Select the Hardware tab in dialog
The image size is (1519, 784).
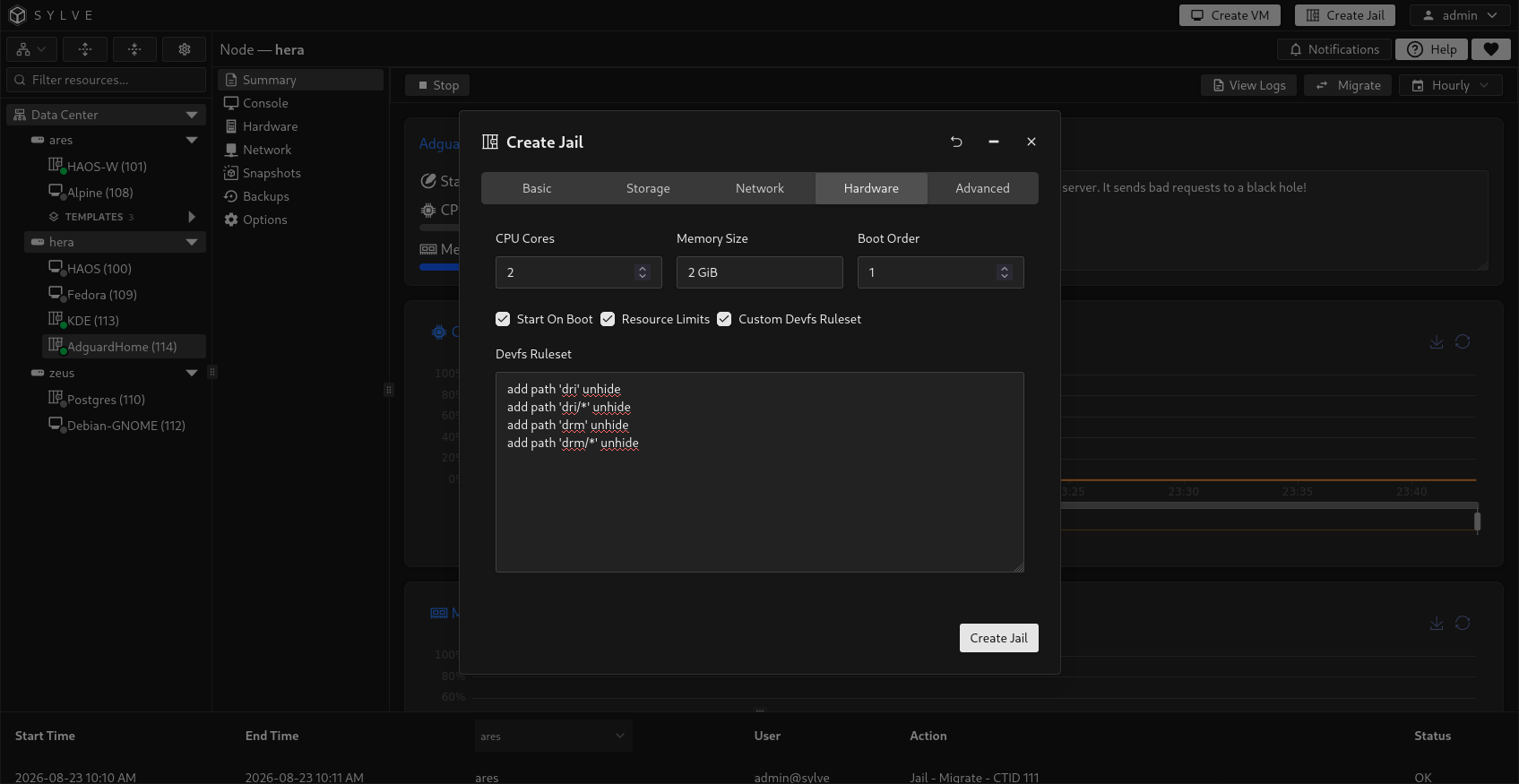pos(871,188)
